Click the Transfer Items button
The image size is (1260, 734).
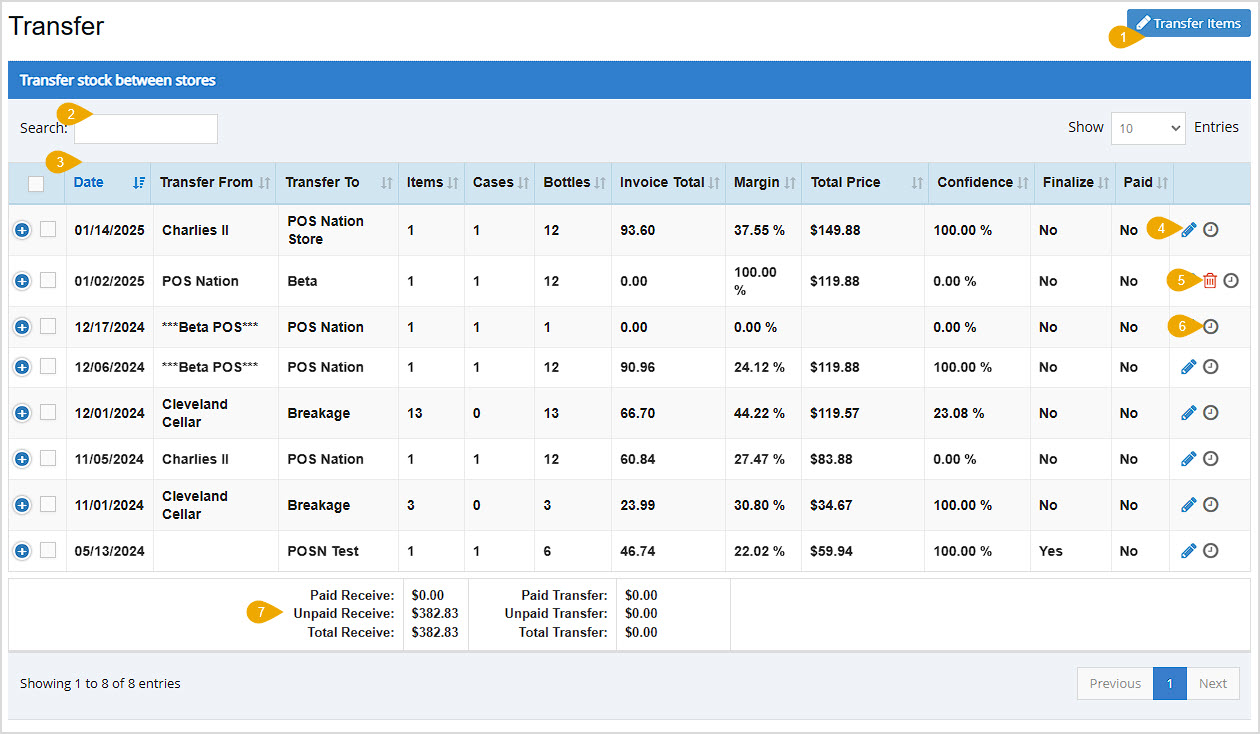click(1189, 22)
